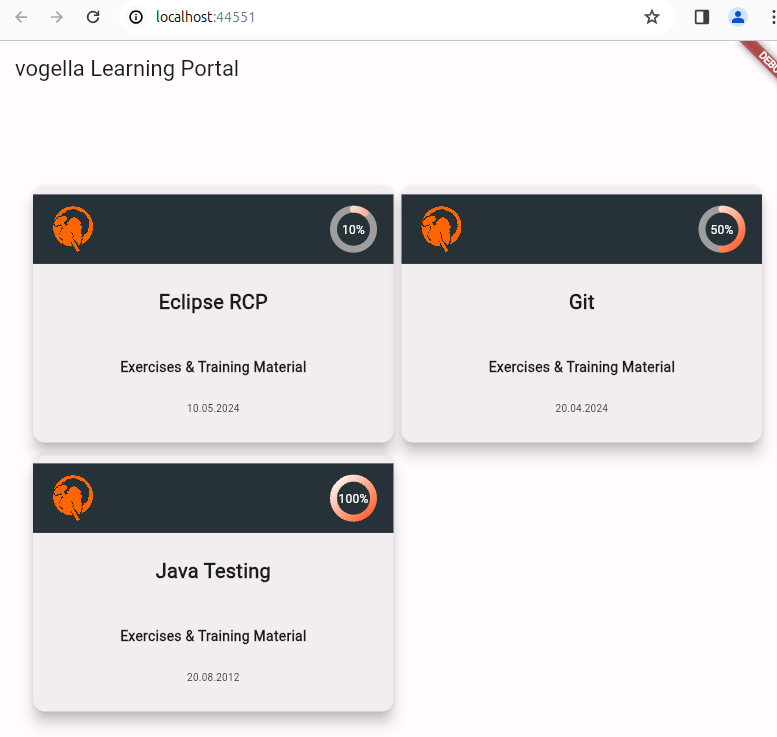
Task: Open the Chrome profile avatar
Action: [x=738, y=17]
